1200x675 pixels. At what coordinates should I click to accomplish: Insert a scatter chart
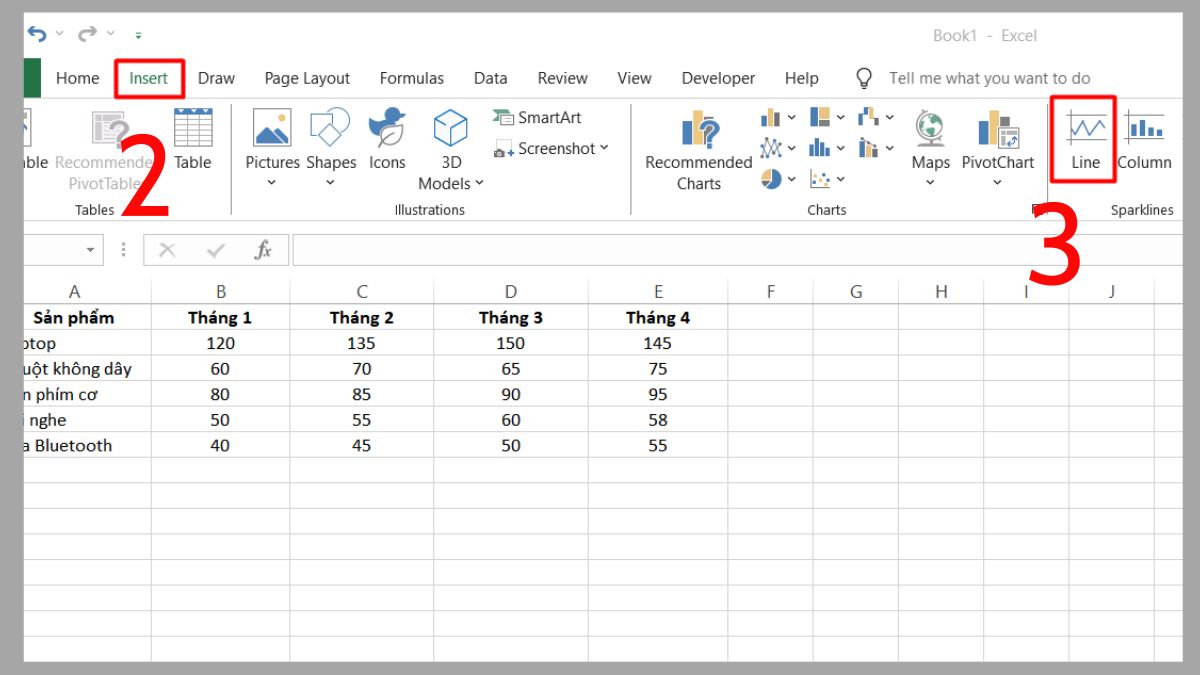820,179
